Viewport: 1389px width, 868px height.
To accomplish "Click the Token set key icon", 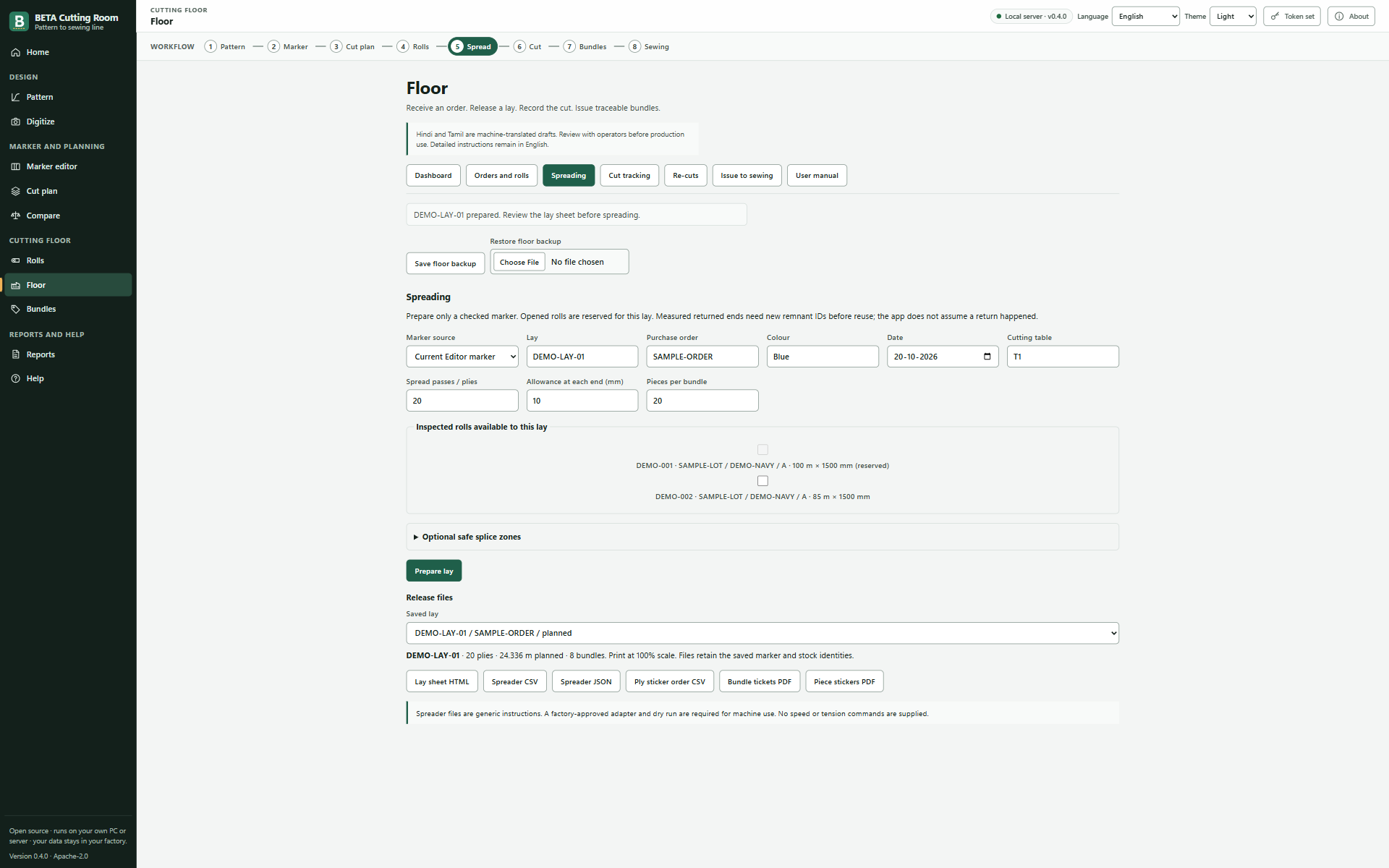I will (x=1275, y=16).
